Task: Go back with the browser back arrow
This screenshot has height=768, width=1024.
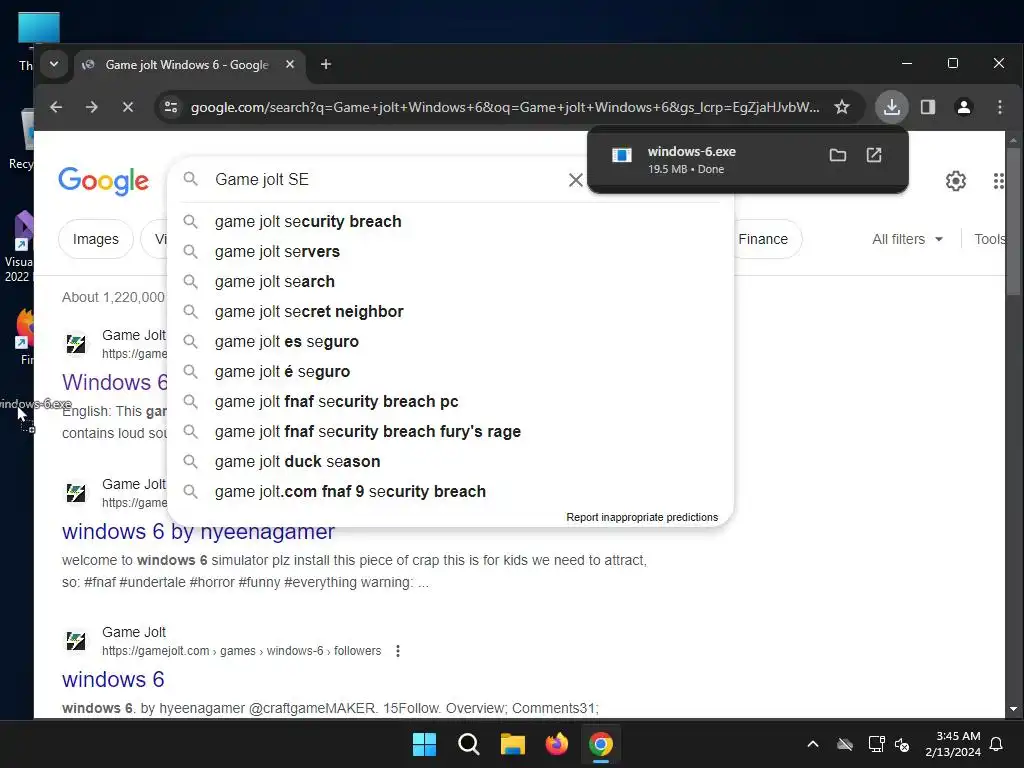Action: coord(56,107)
